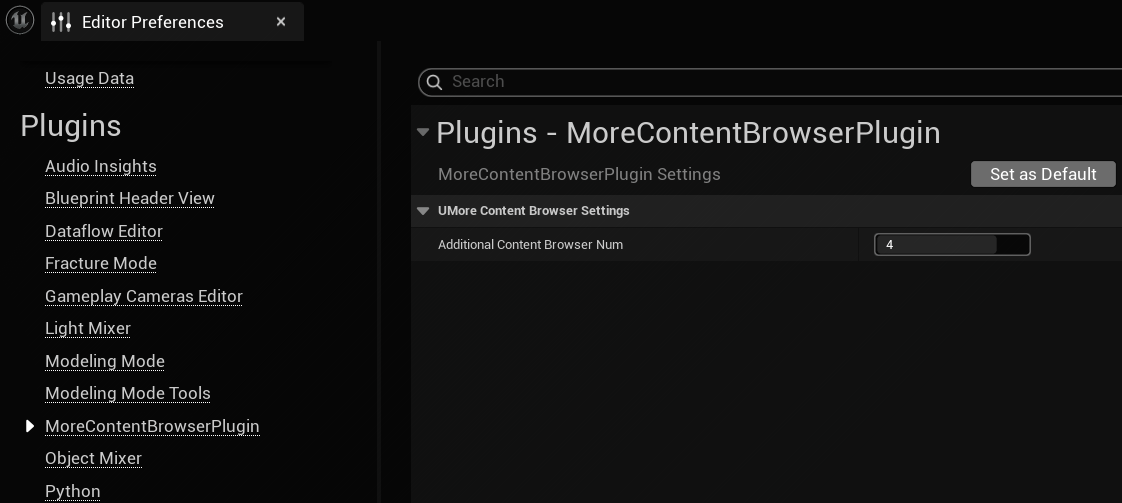Open Light Mixer settings
This screenshot has height=503, width=1122.
point(88,328)
